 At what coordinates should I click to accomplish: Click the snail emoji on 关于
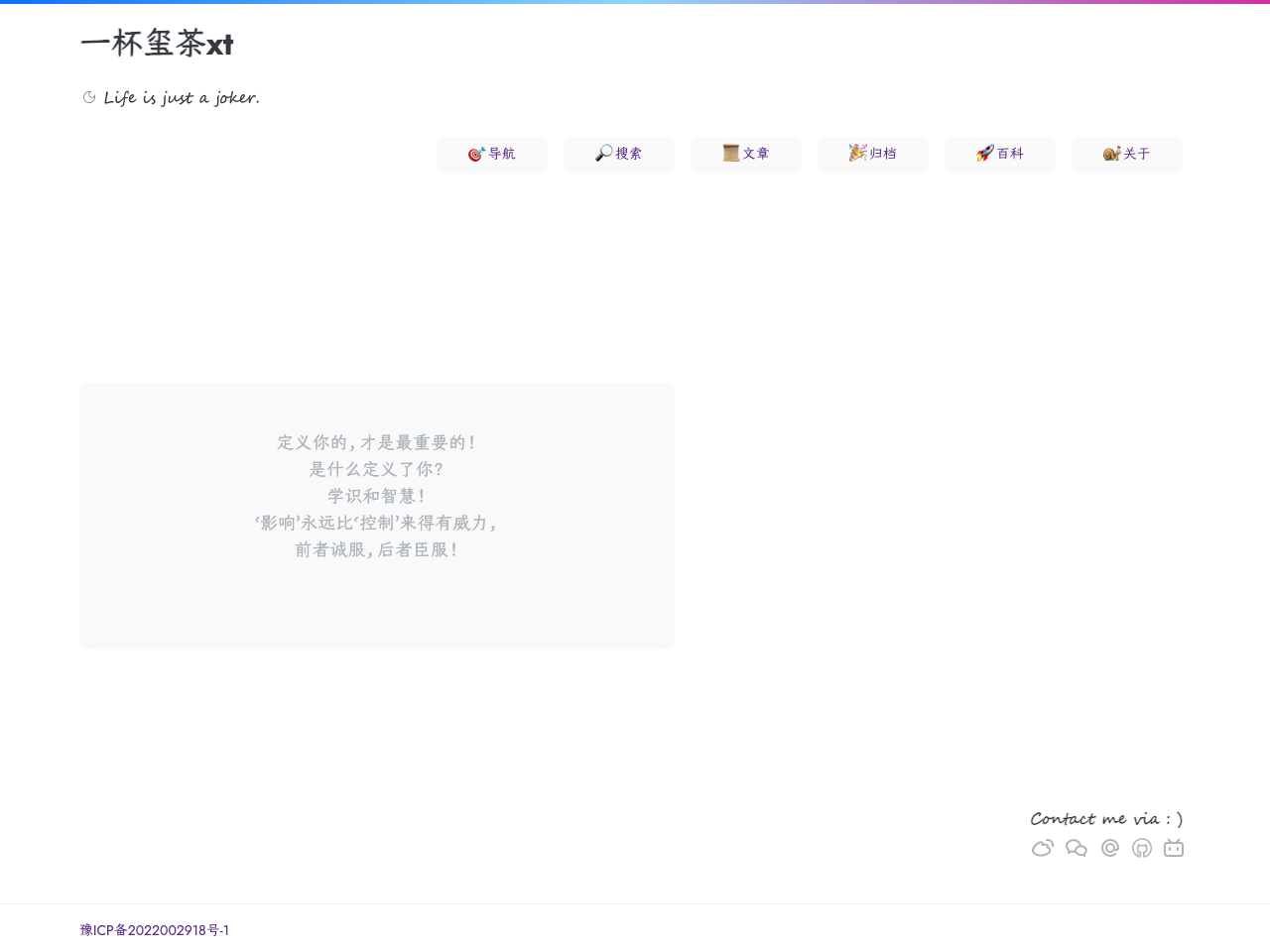[1111, 153]
